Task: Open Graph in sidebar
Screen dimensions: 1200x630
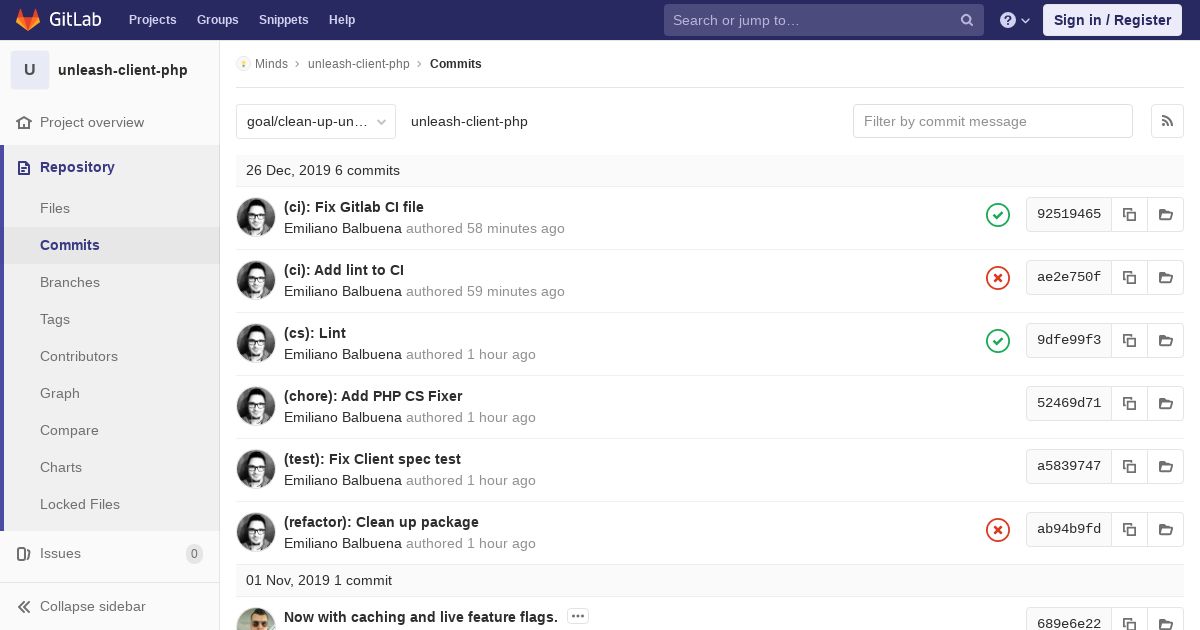Action: 60,393
